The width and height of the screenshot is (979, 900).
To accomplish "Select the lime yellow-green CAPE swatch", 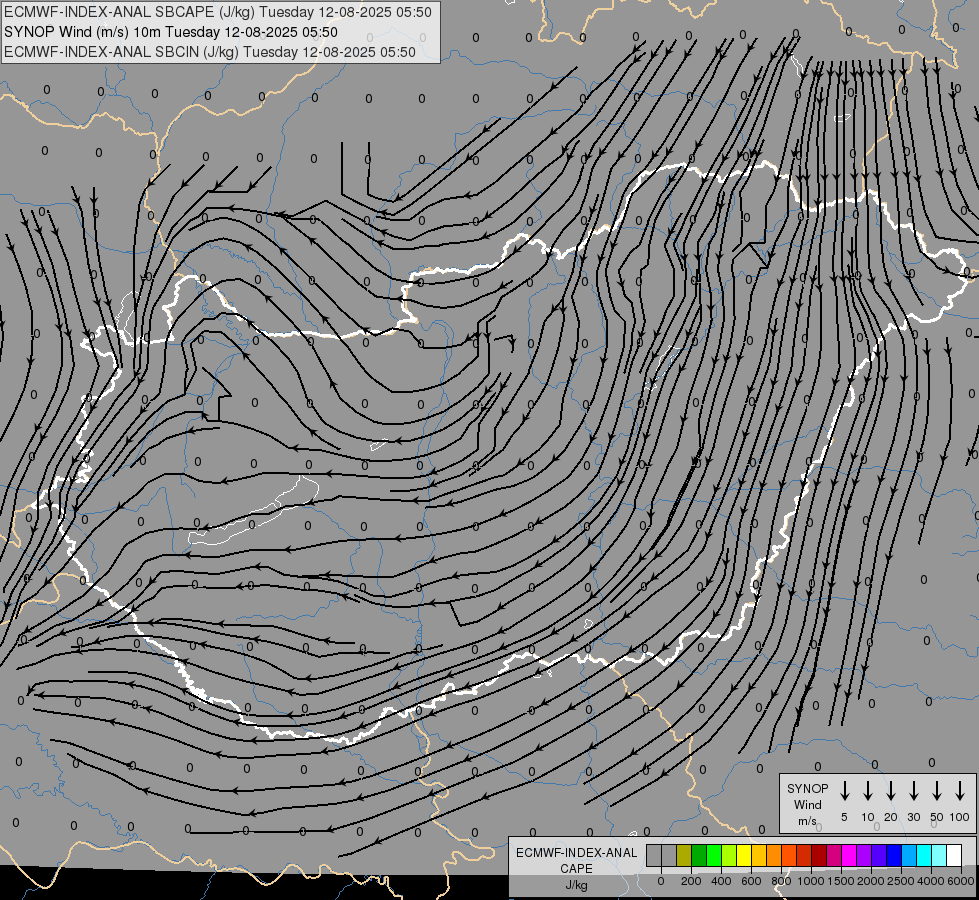I will click(729, 855).
